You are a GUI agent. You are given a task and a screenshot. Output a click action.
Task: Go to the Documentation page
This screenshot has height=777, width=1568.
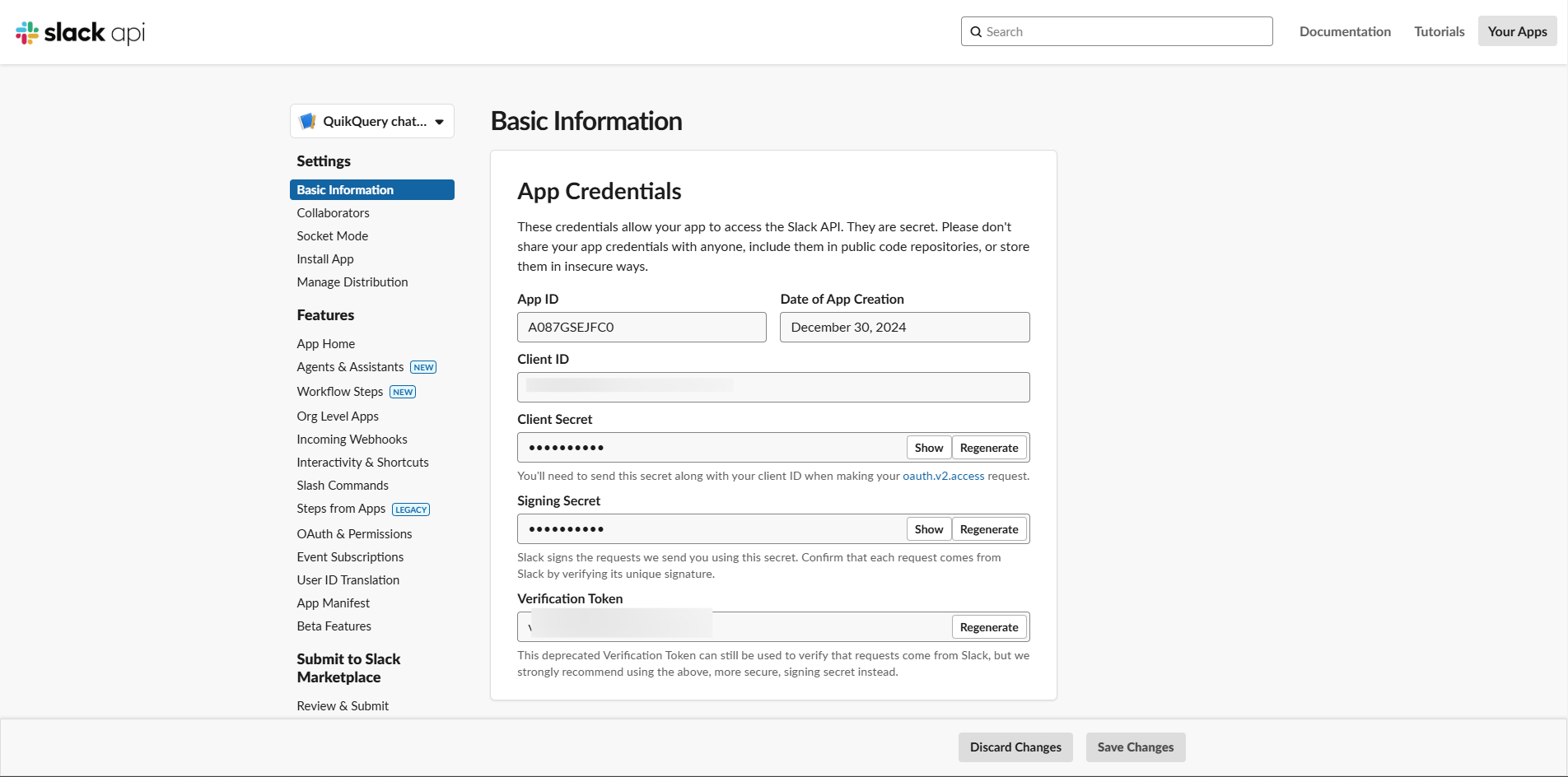[1345, 31]
